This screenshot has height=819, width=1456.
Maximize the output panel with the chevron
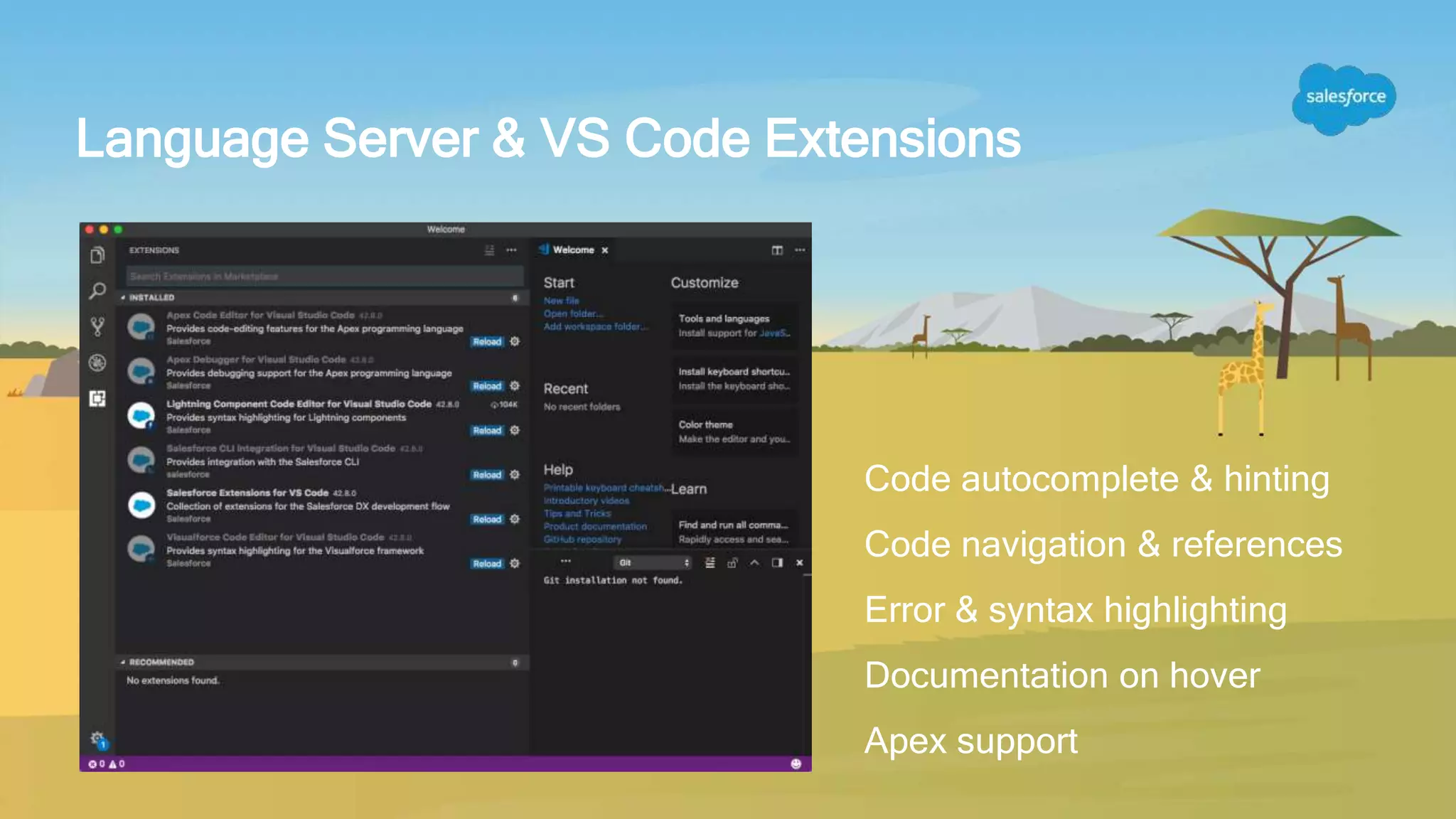tap(754, 563)
